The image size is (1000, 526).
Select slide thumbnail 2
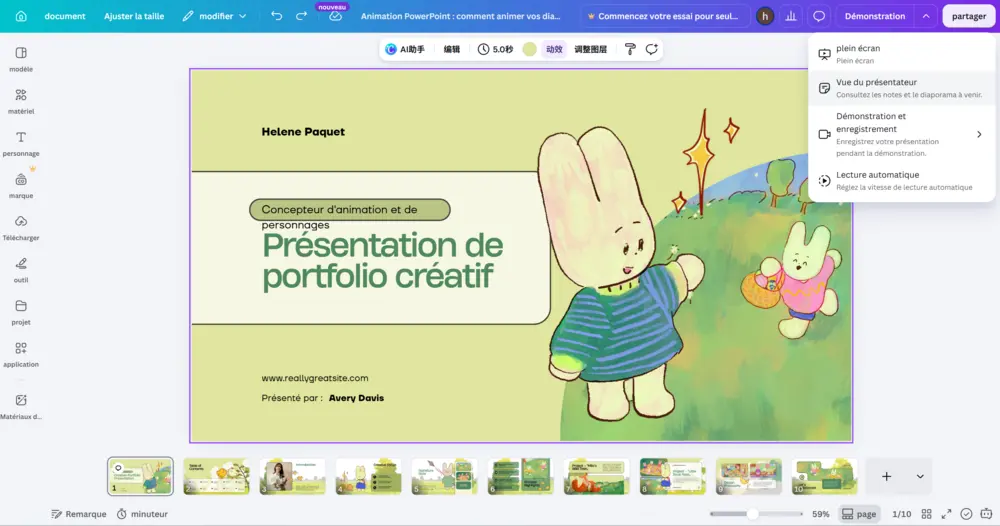pos(216,476)
